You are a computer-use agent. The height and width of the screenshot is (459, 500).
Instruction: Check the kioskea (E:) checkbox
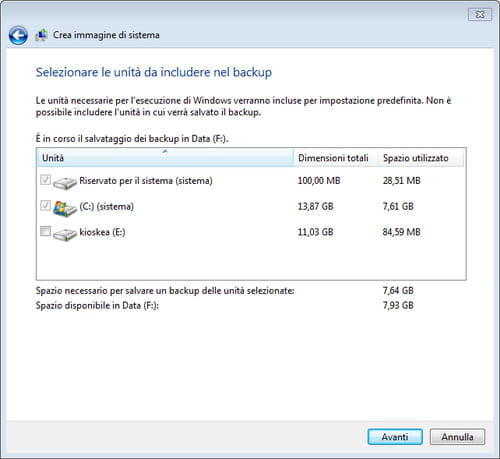tap(45, 231)
